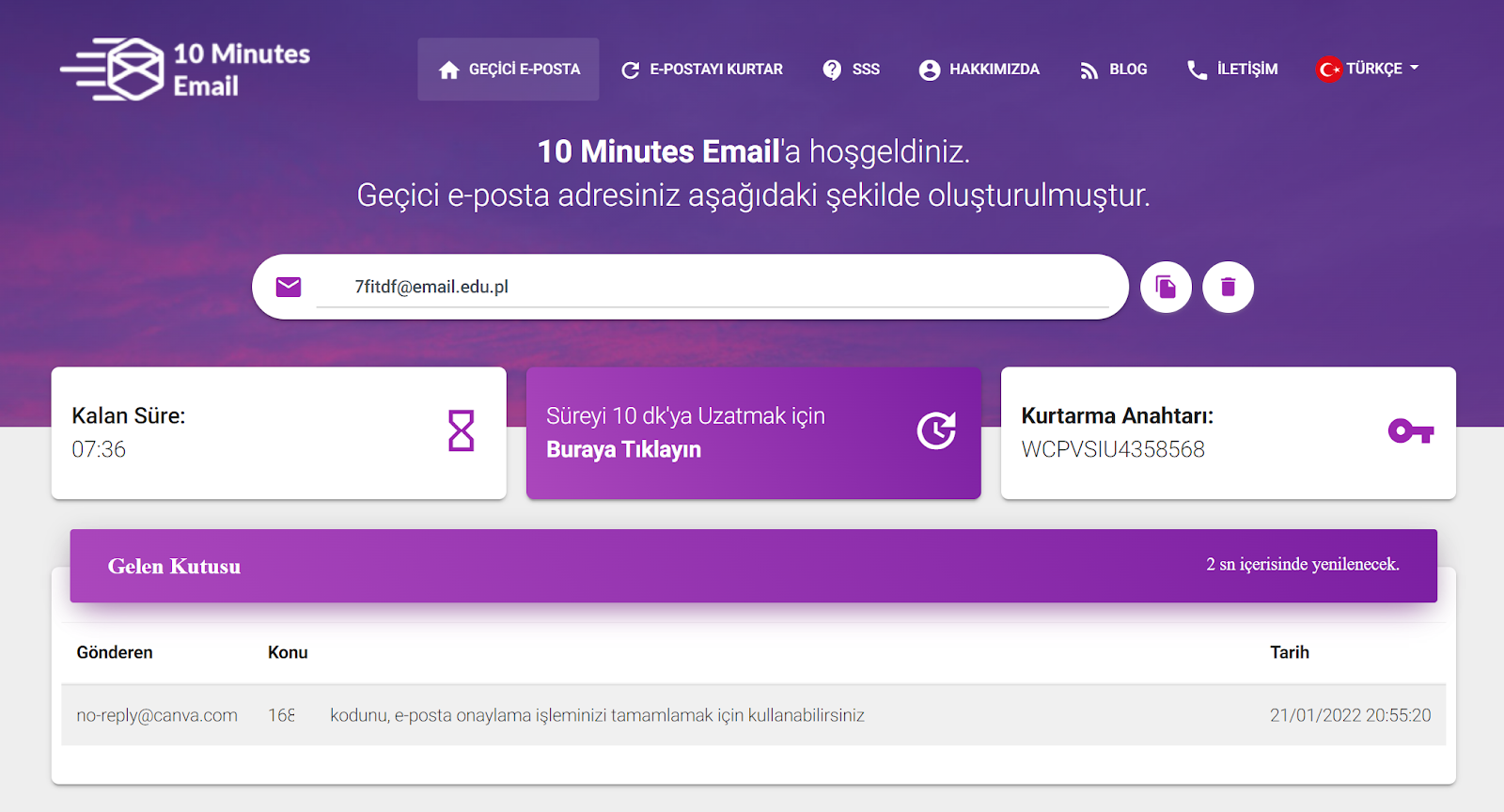Click the Gönderen column header
Screen dimensions: 1504x812
[115, 652]
